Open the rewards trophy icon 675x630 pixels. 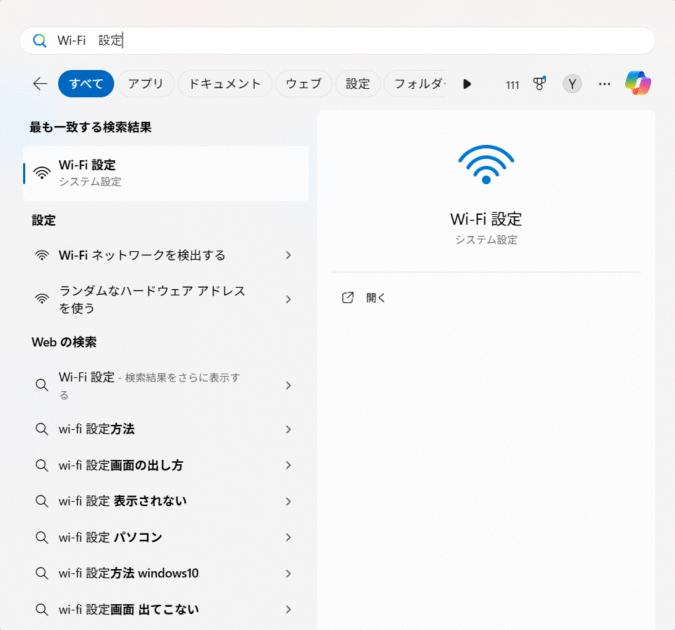click(x=539, y=84)
